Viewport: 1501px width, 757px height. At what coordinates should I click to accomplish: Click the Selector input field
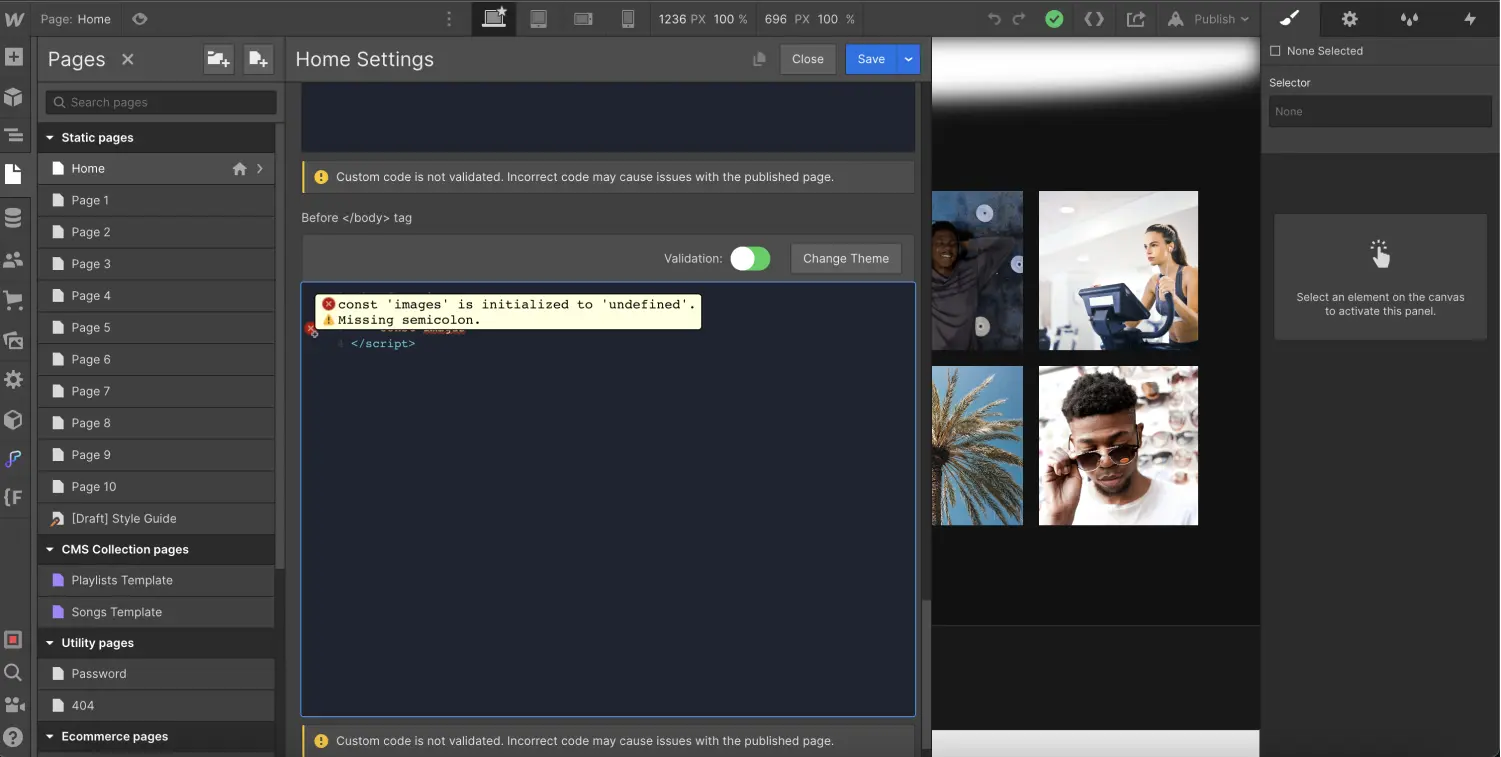click(x=1380, y=112)
